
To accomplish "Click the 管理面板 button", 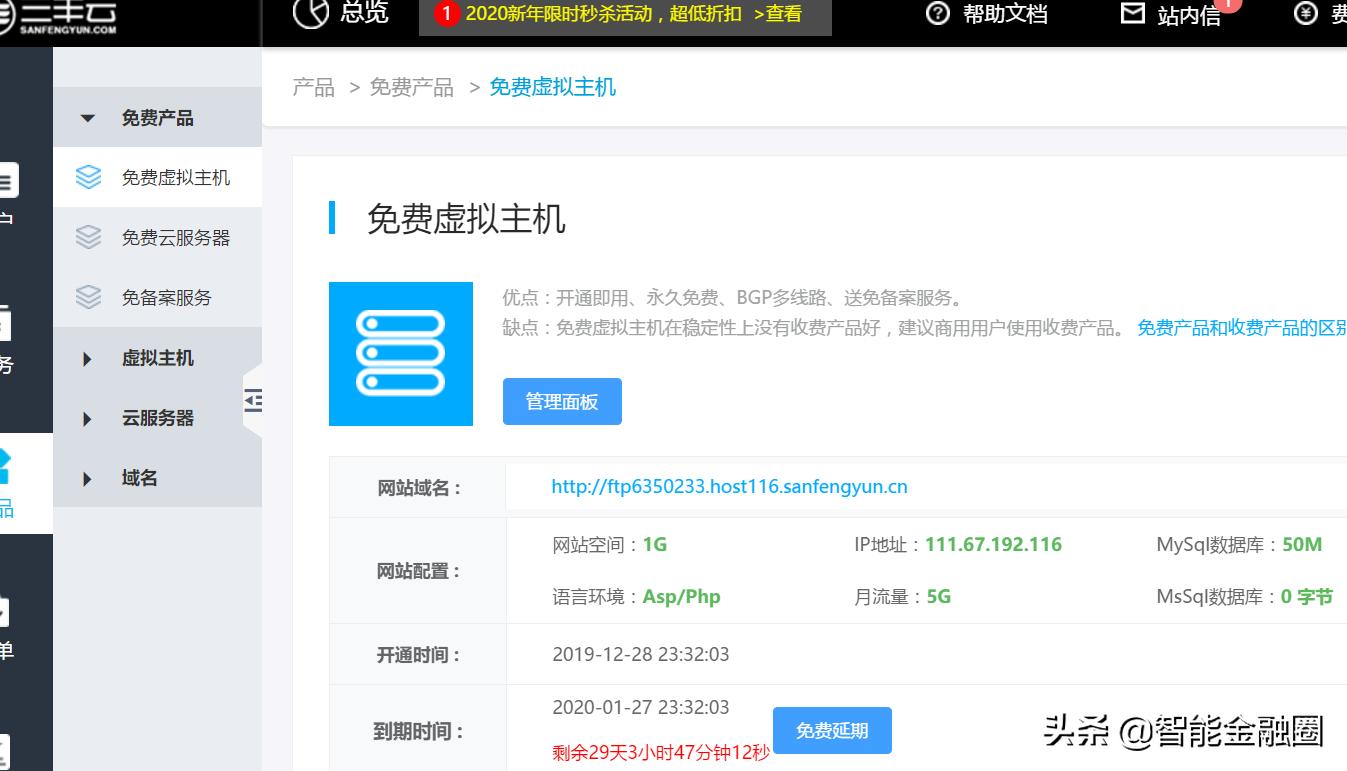I will point(562,401).
